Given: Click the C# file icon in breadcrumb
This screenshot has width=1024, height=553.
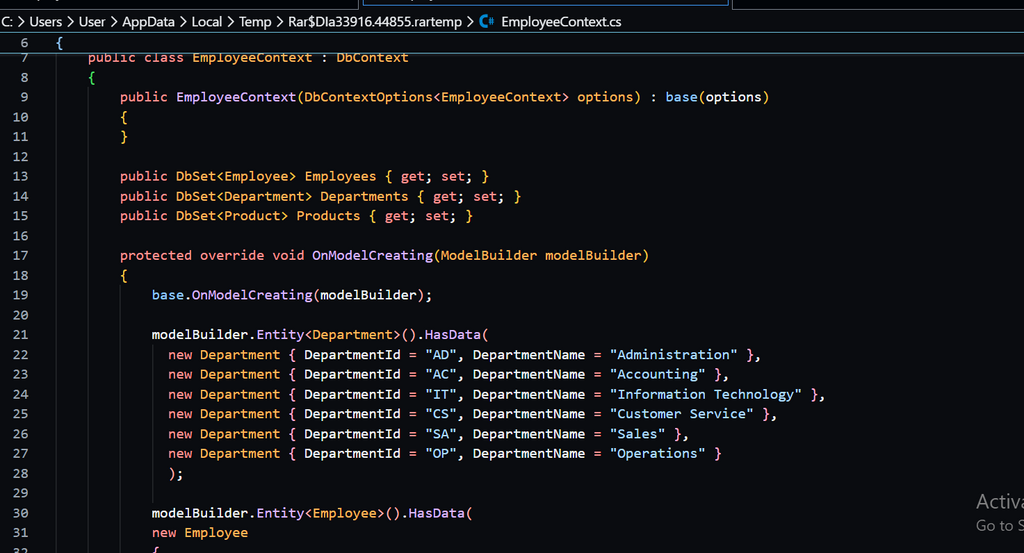Looking at the screenshot, I should (487, 21).
